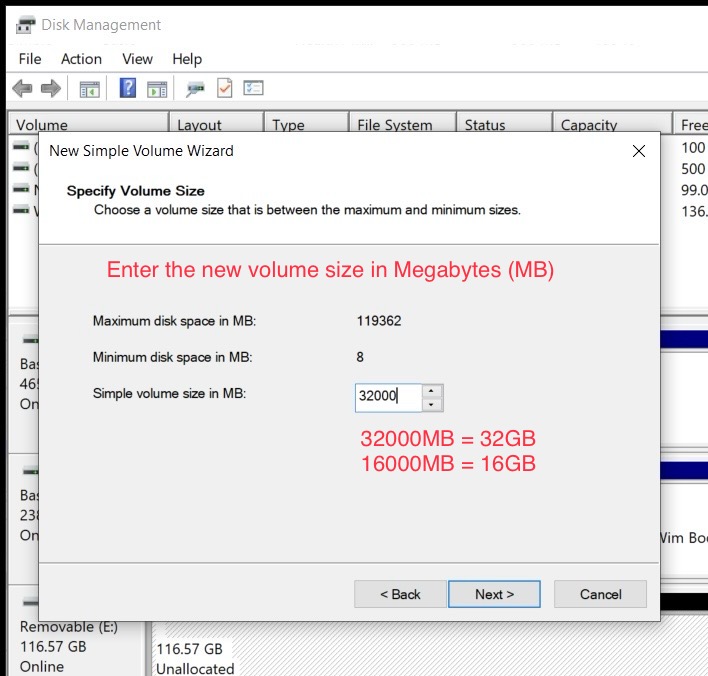
Task: Increase volume size with up spinner arrow
Action: pos(431,391)
